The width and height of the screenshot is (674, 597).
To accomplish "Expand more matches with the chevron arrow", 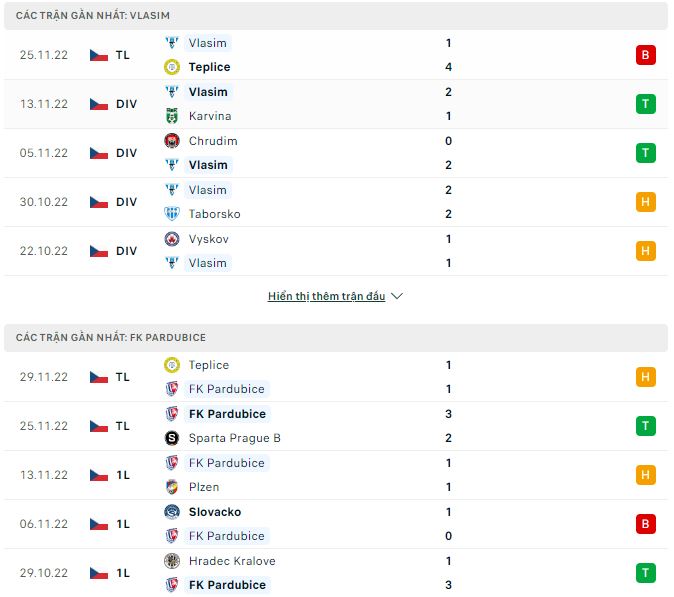I will [397, 296].
